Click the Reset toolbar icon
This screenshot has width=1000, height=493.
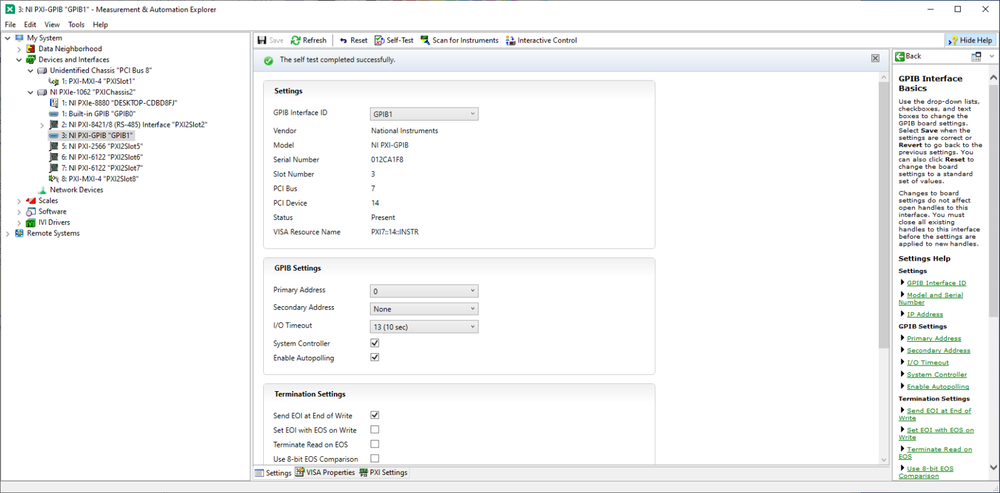pos(353,40)
